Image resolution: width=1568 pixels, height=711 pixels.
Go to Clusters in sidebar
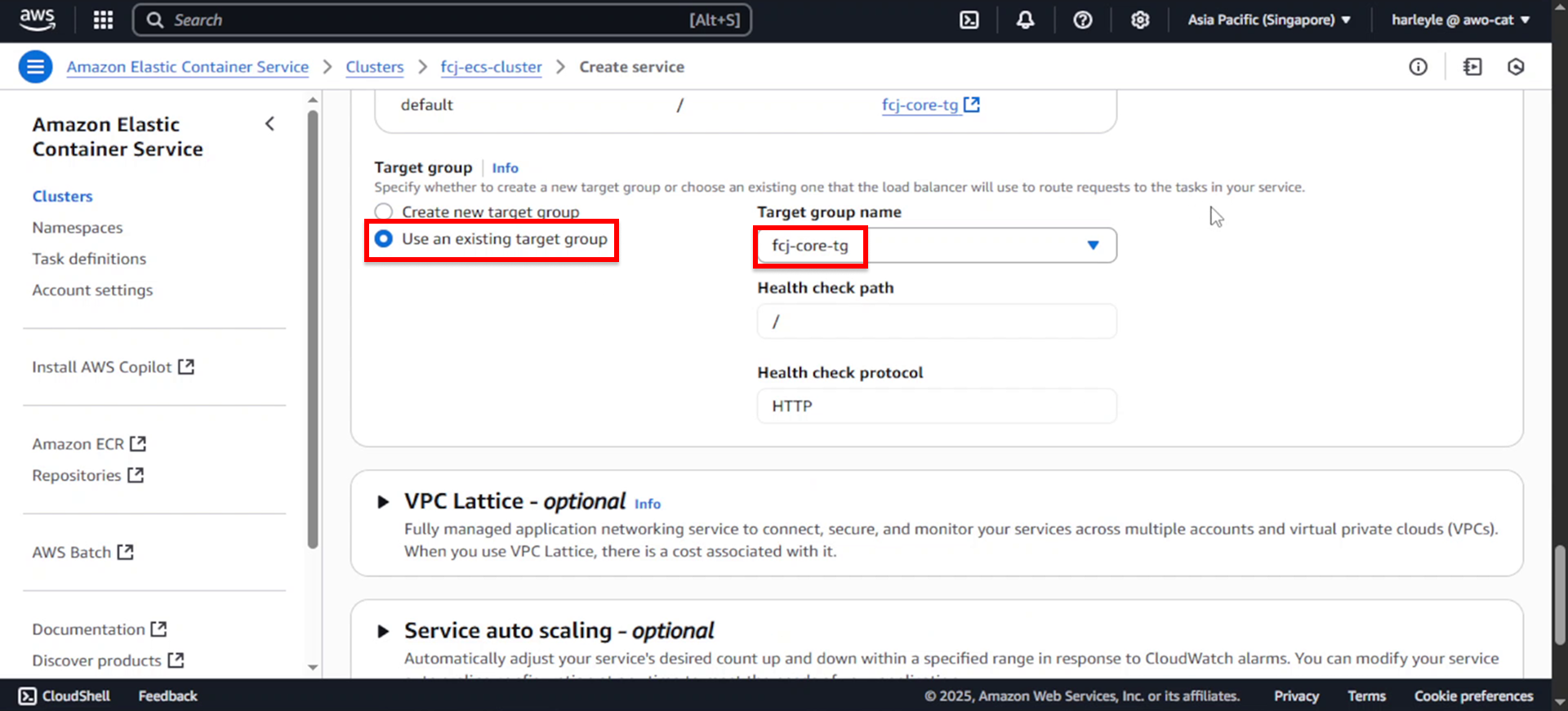pos(63,196)
